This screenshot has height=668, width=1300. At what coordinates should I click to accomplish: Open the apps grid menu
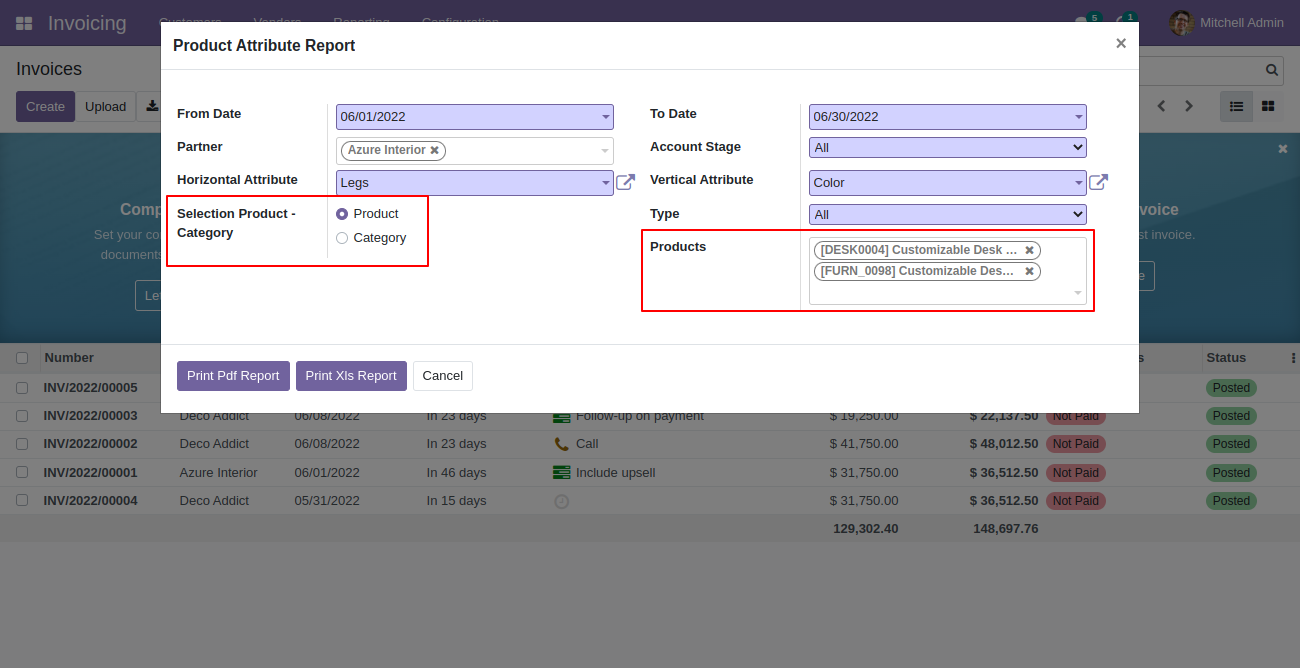(x=24, y=23)
